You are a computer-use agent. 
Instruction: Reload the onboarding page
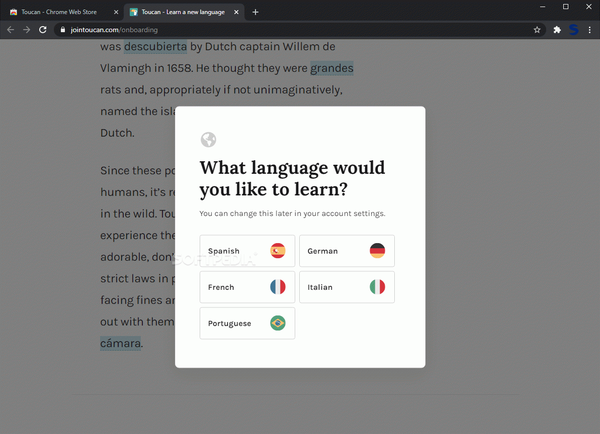pyautogui.click(x=43, y=30)
